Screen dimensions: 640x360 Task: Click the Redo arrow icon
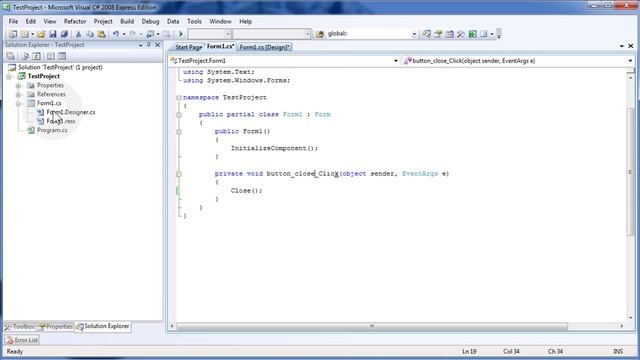coord(132,34)
